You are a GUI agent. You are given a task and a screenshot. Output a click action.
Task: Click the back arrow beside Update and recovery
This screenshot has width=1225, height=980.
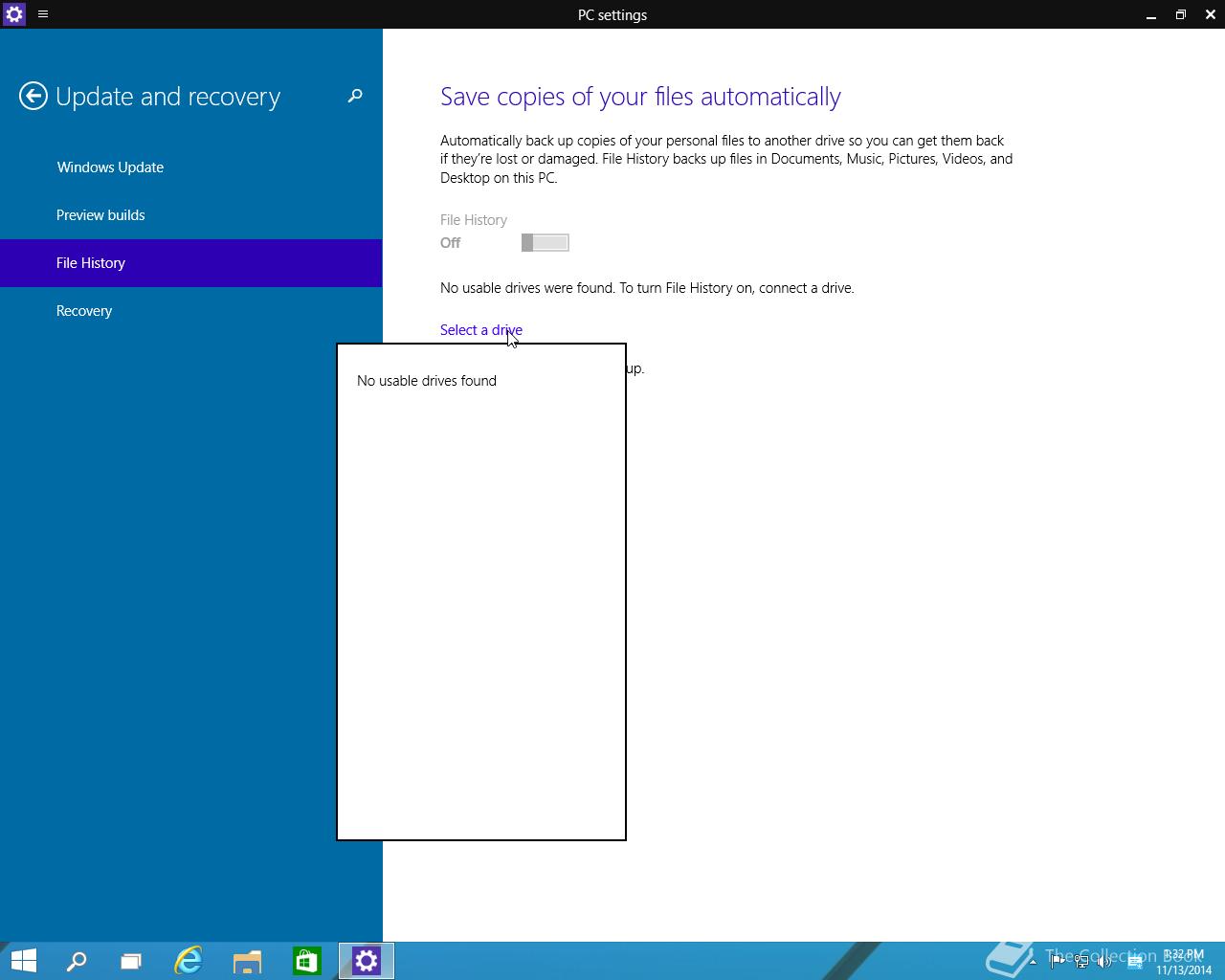pos(33,96)
